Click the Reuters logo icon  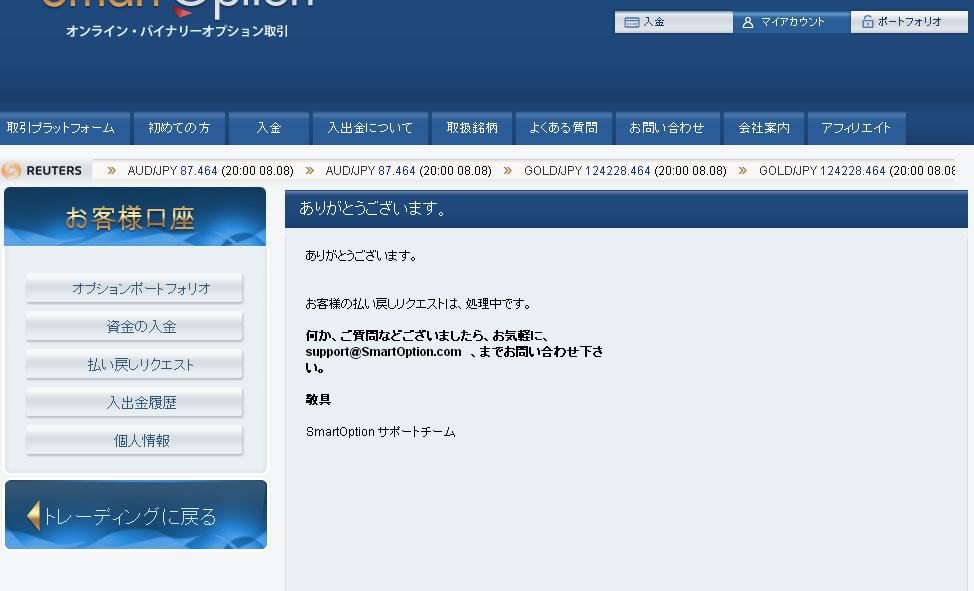[11, 170]
